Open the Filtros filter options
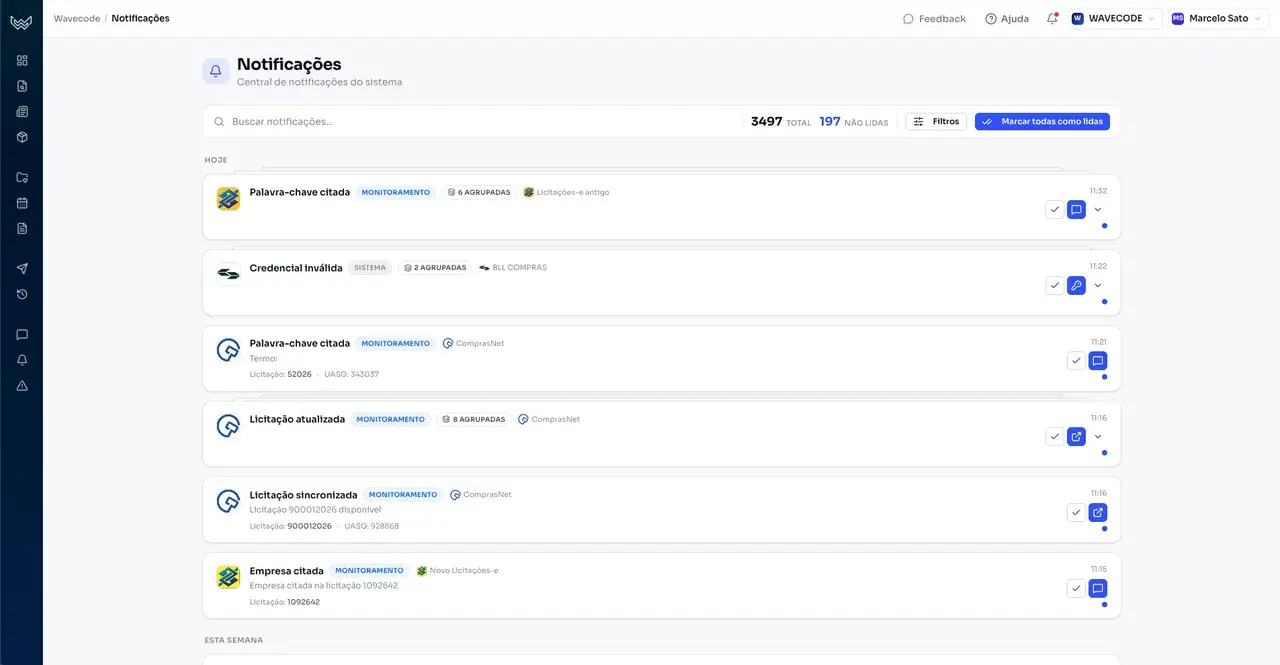1280x665 pixels. pos(936,121)
